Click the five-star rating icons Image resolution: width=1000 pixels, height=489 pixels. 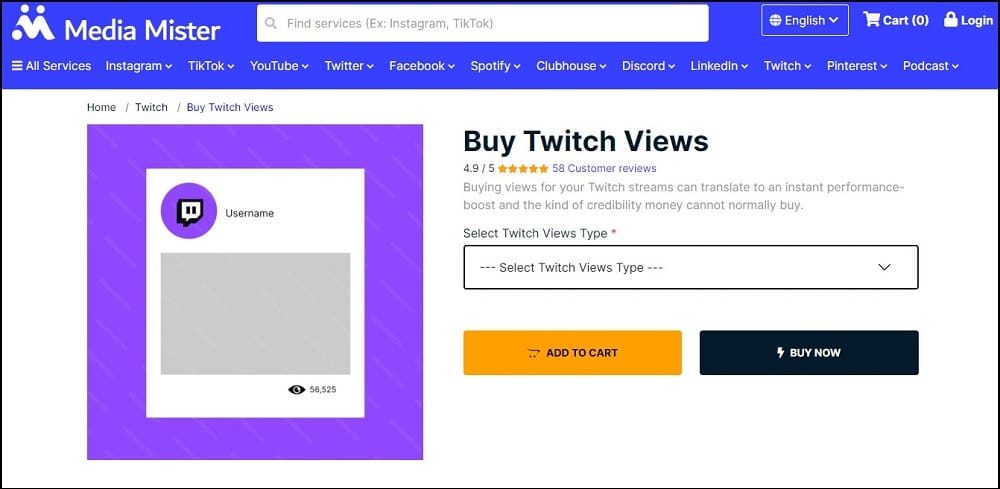click(x=522, y=168)
